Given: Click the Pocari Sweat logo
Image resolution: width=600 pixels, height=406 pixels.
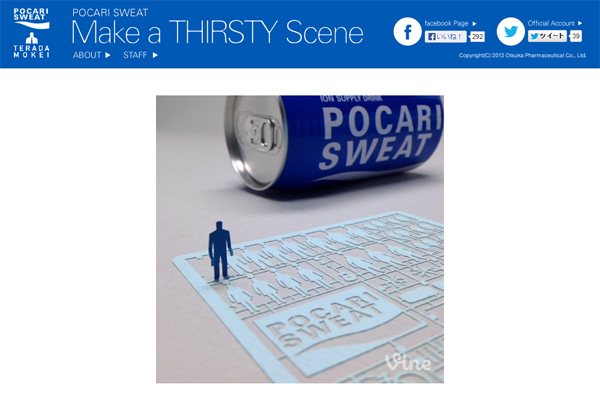Looking at the screenshot, I should 31,18.
